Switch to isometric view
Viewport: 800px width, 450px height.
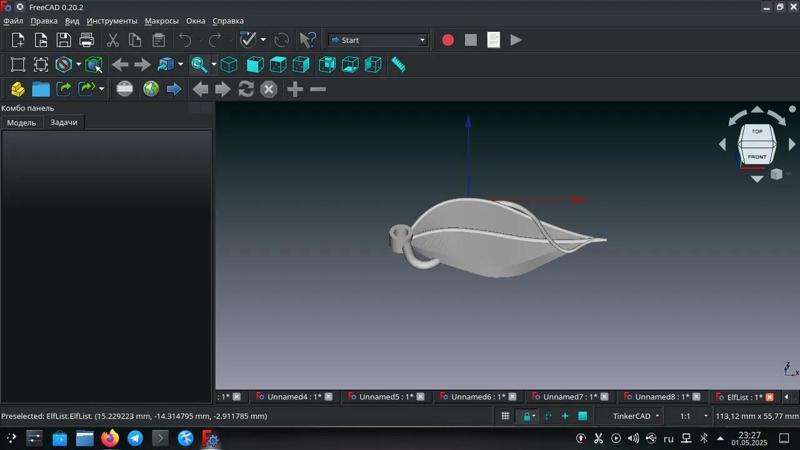[229, 65]
